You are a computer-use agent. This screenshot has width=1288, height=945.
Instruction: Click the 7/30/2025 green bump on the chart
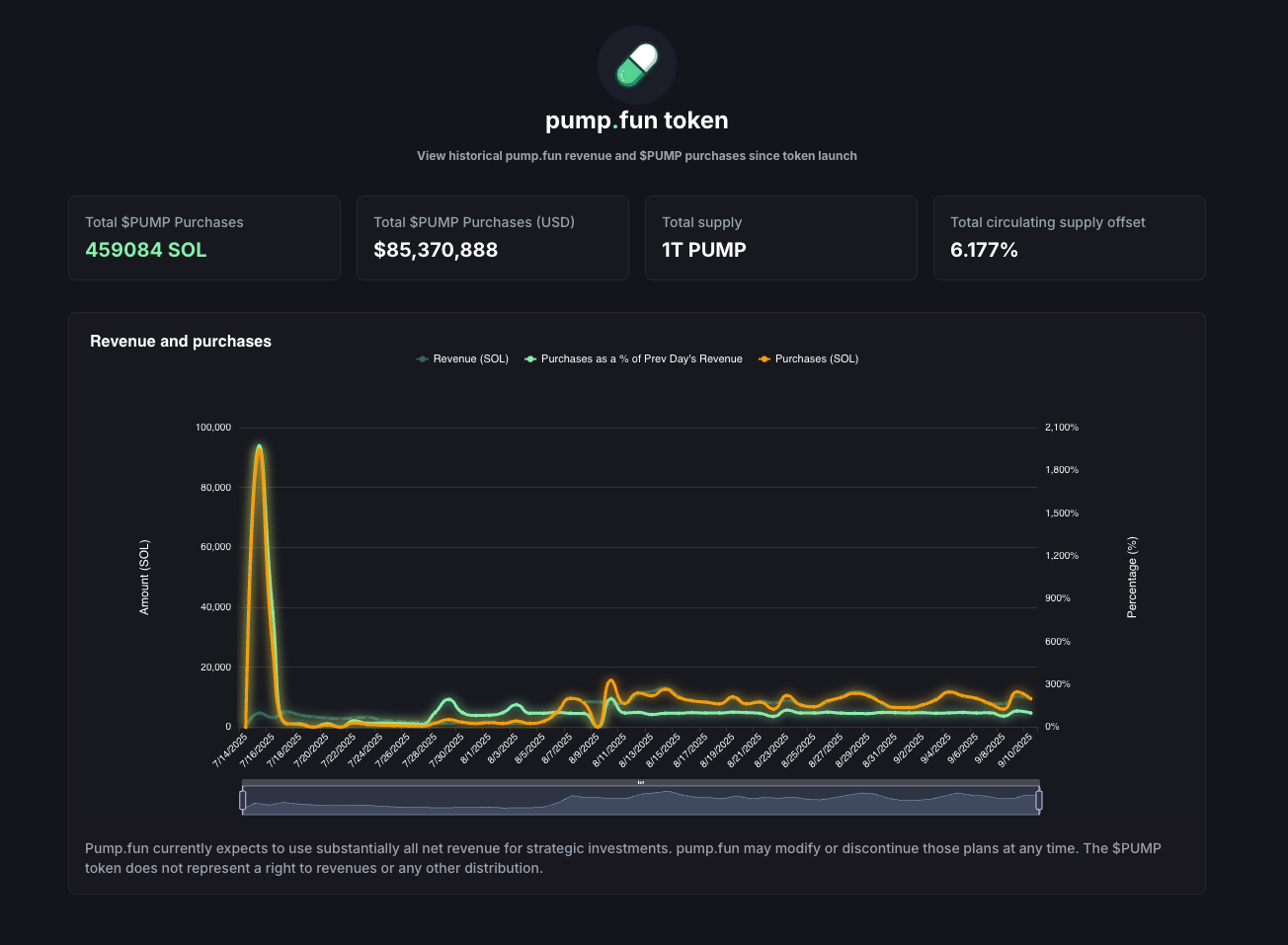(x=449, y=700)
